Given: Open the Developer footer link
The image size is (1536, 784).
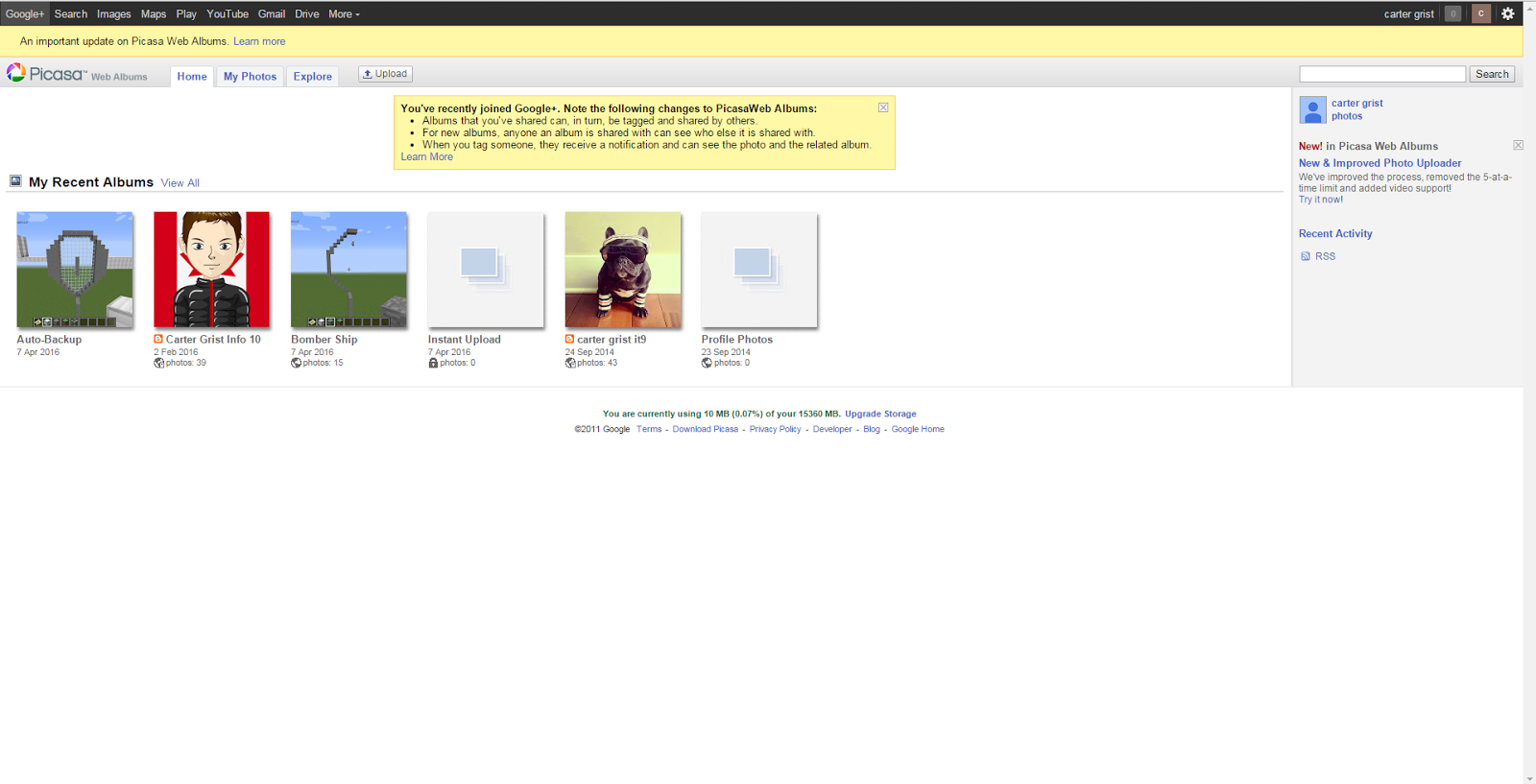Looking at the screenshot, I should pyautogui.click(x=832, y=429).
